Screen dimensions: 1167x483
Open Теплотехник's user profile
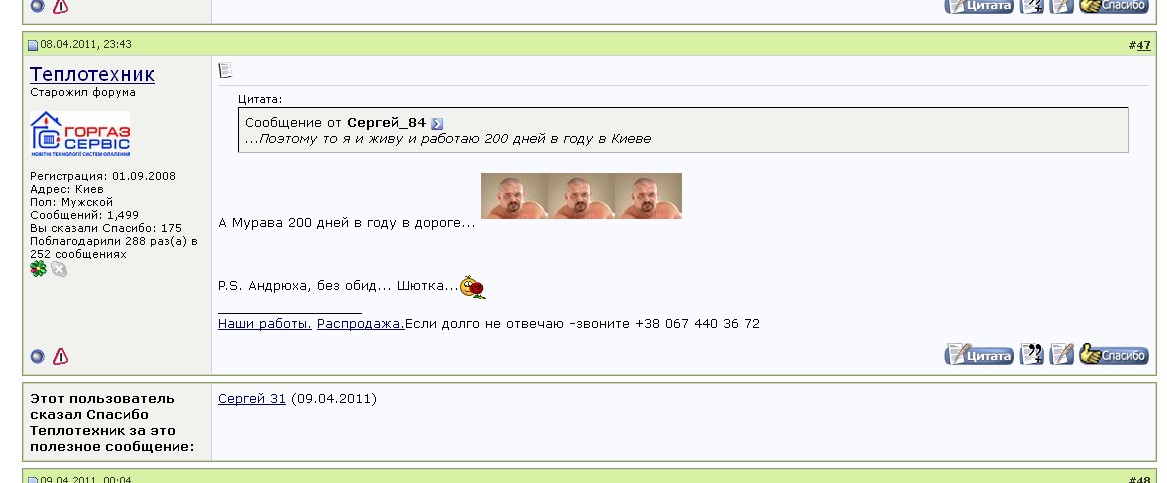click(x=92, y=74)
